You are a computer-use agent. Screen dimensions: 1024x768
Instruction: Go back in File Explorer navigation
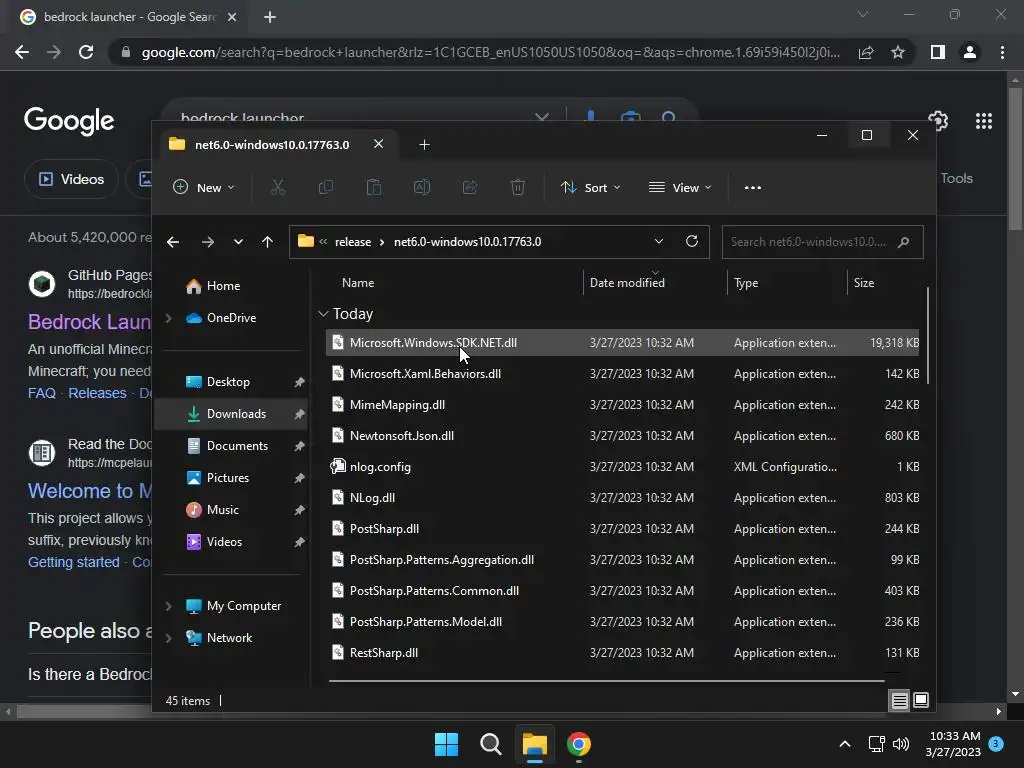click(173, 242)
